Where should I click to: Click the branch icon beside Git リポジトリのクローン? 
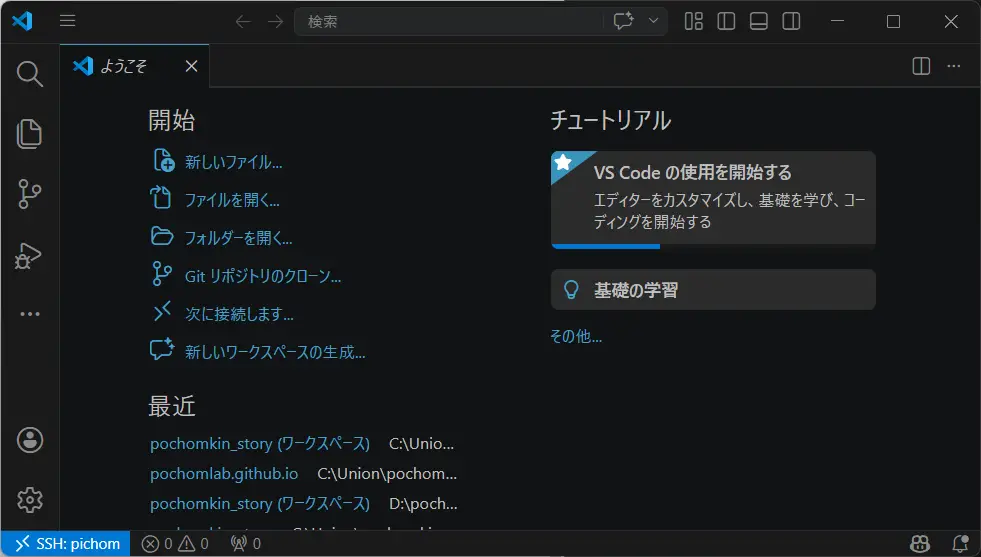click(x=162, y=273)
